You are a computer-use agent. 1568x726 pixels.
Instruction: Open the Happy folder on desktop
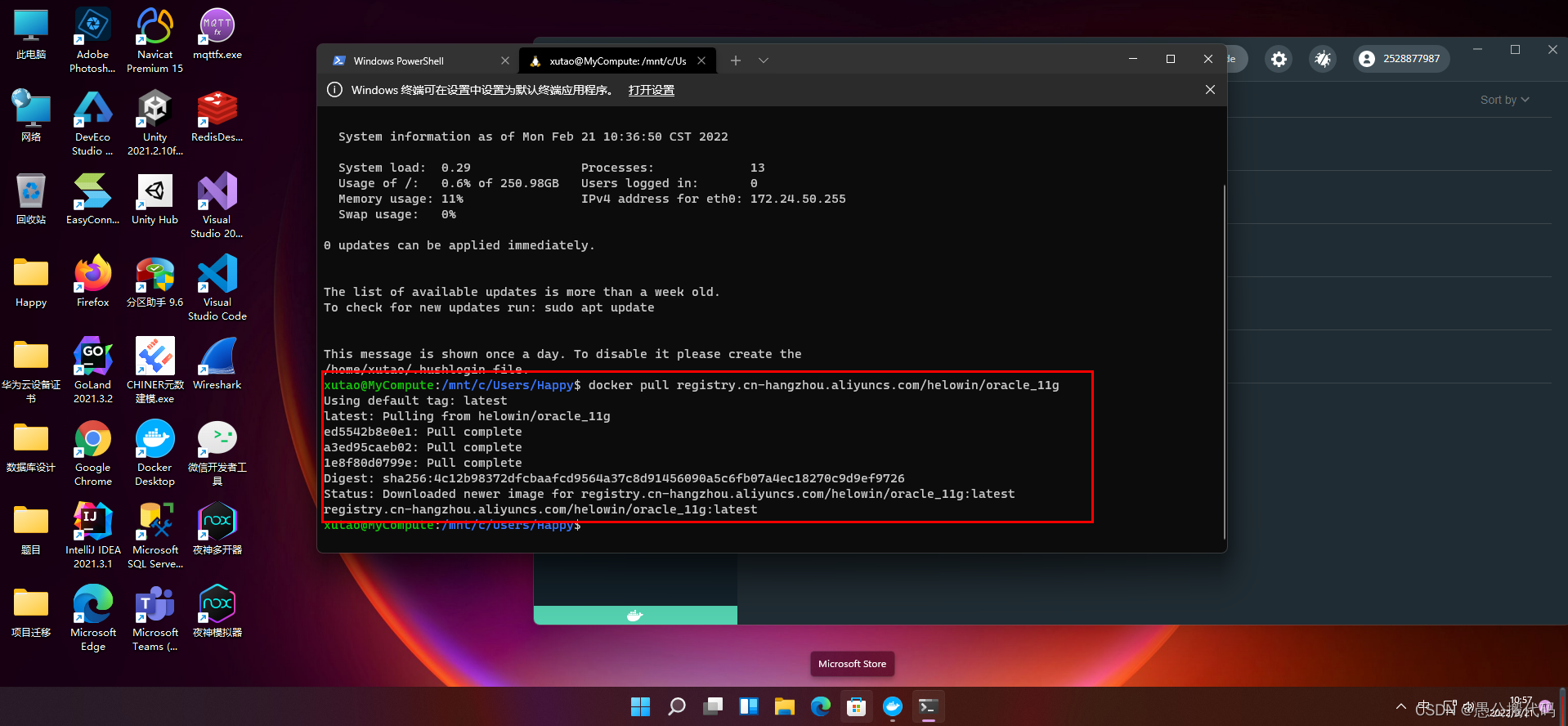click(31, 282)
